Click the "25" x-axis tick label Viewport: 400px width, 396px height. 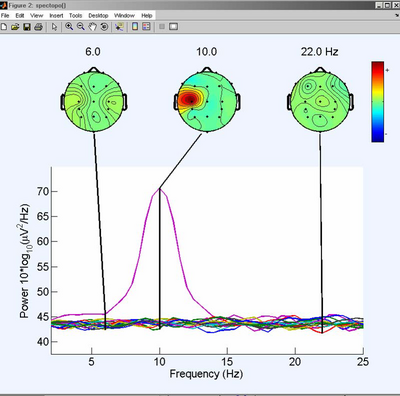pos(363,362)
